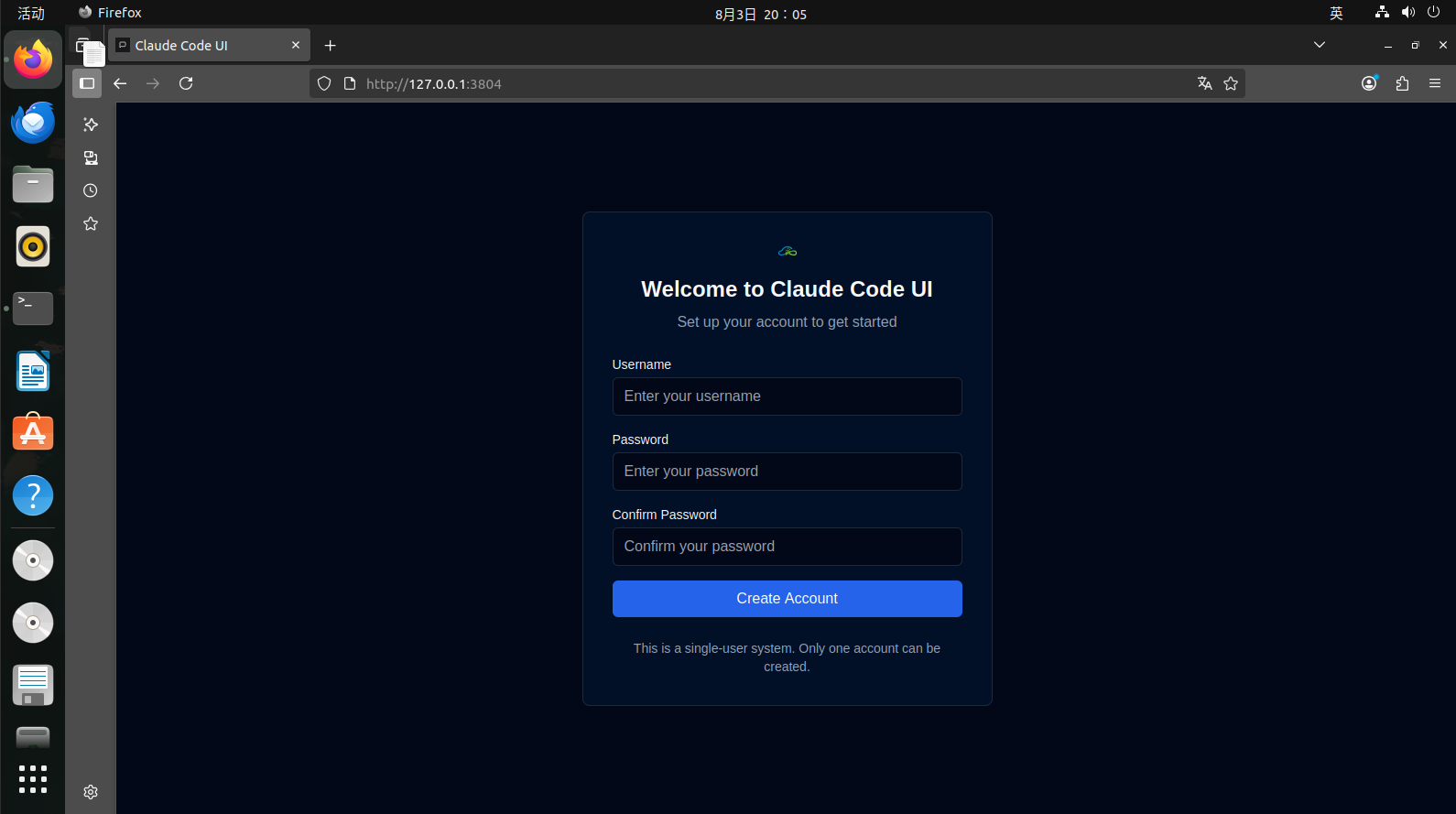Image resolution: width=1456 pixels, height=814 pixels.
Task: Open the Extensions puzzle icon
Action: [1402, 83]
